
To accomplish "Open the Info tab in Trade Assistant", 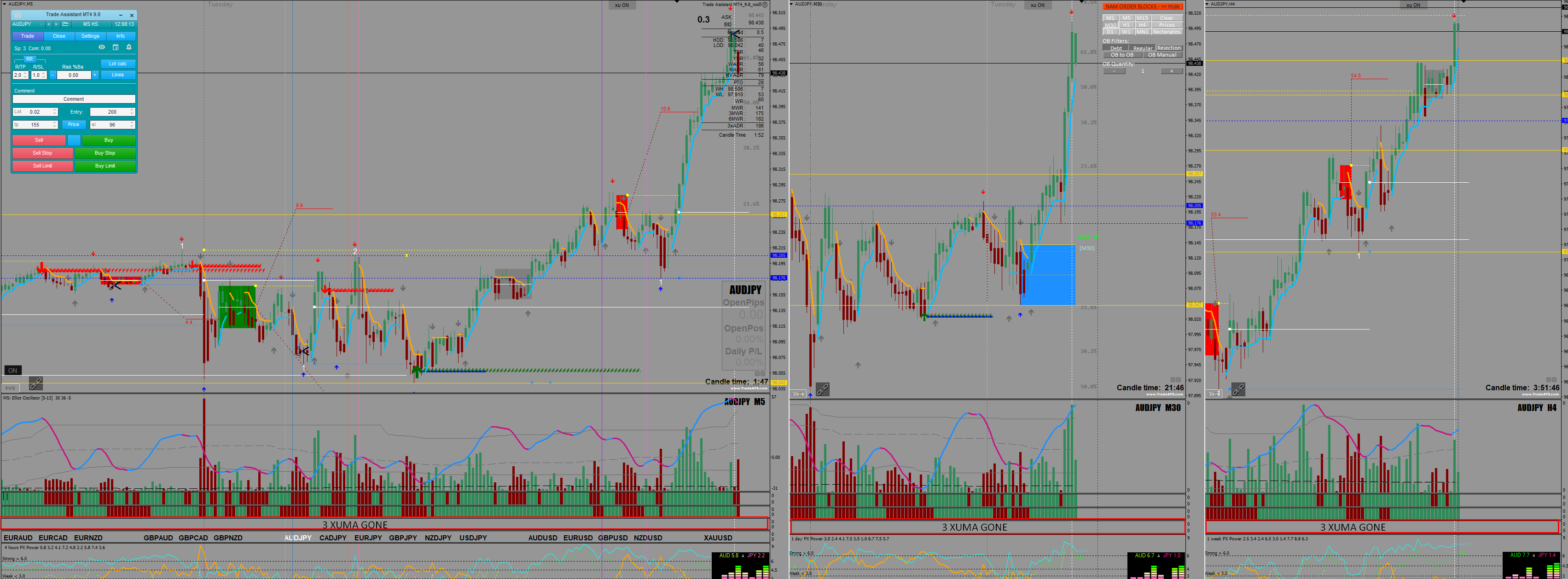I will coord(121,36).
